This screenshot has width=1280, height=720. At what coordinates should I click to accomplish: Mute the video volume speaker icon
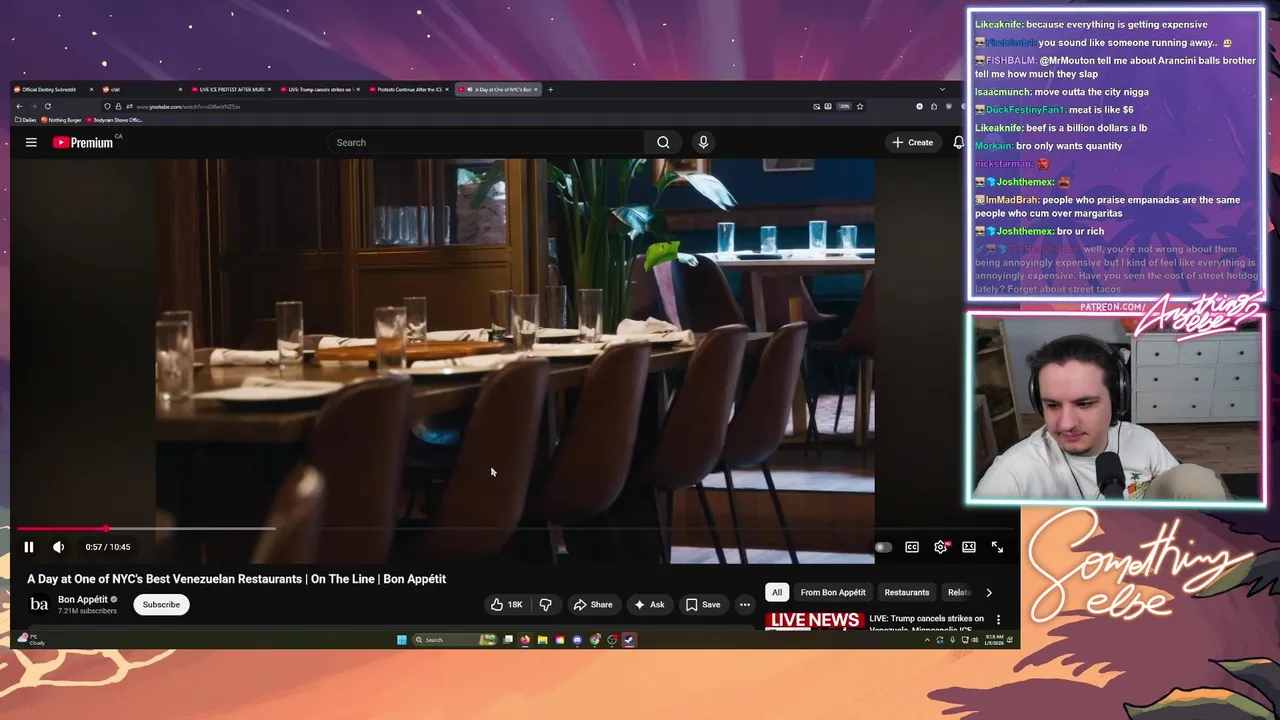[58, 547]
